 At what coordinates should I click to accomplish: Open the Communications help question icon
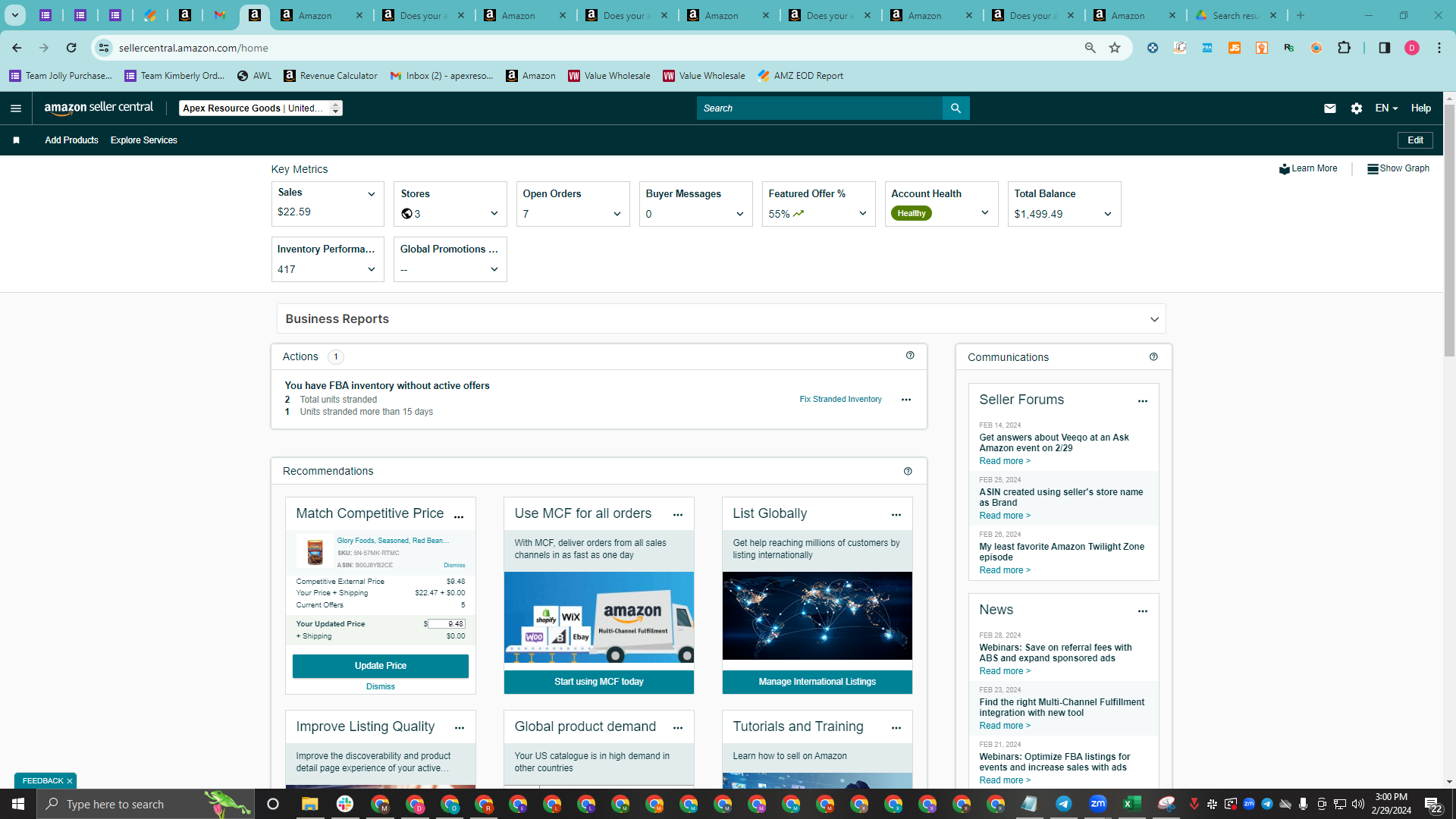point(1153,356)
